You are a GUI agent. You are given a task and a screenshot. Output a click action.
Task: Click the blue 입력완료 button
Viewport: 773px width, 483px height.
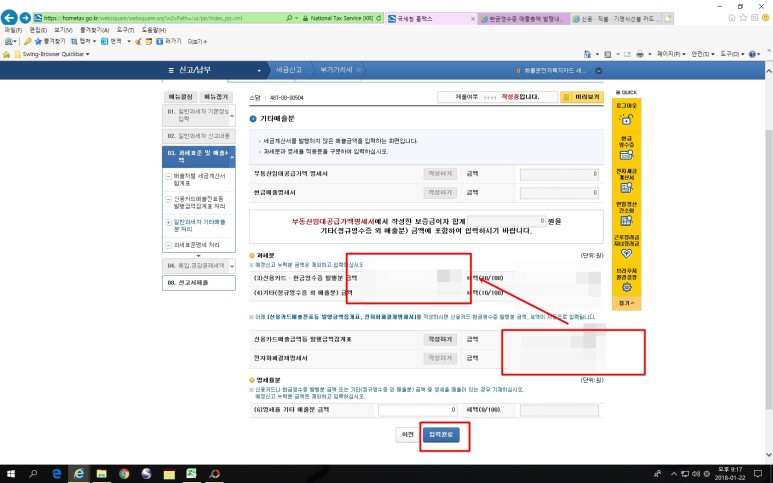click(441, 434)
